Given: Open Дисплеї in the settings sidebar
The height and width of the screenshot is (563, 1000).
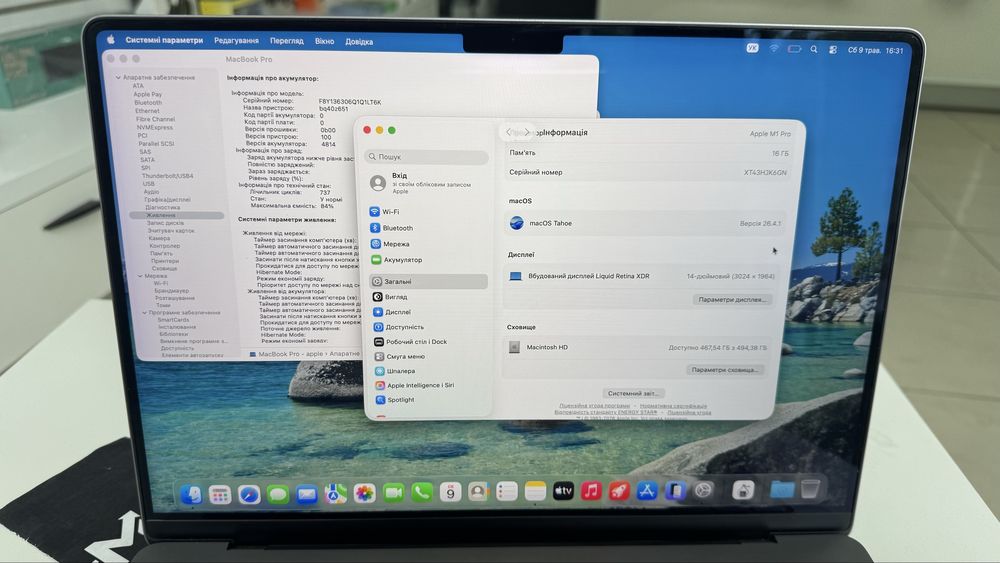Looking at the screenshot, I should coord(428,312).
